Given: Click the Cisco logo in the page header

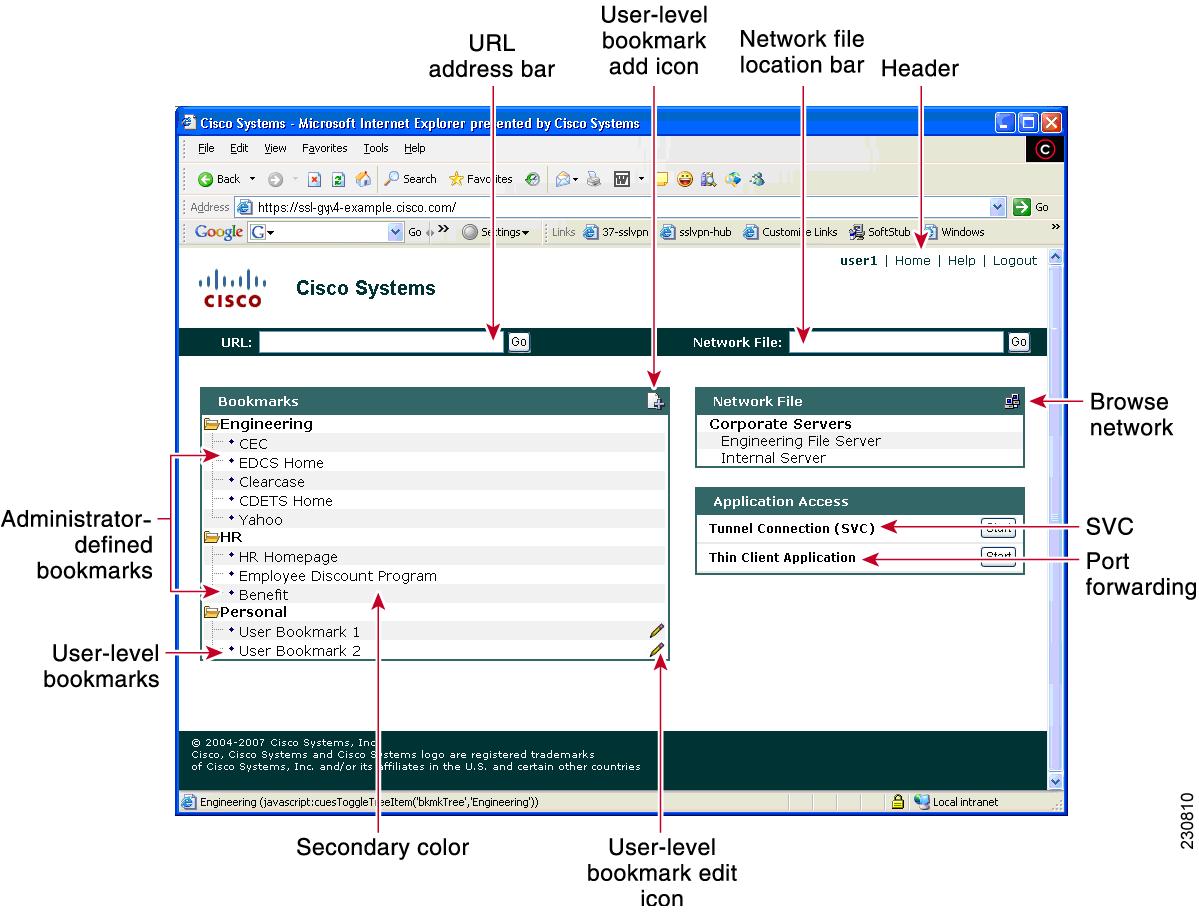Looking at the screenshot, I should (232, 289).
